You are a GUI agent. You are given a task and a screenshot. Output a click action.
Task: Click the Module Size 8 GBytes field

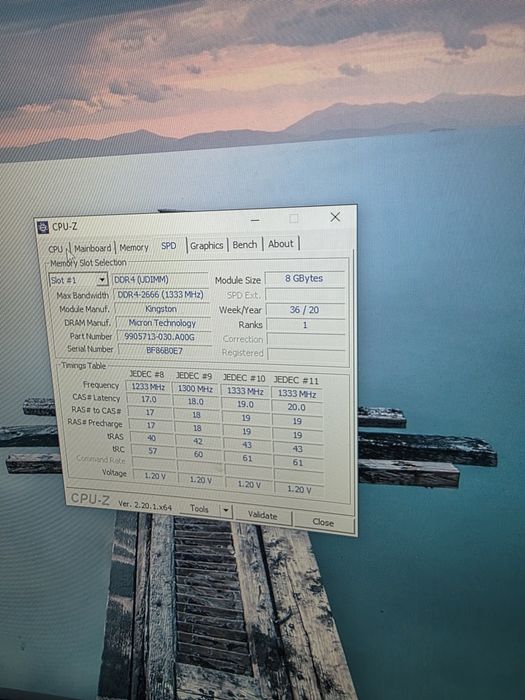point(304,278)
